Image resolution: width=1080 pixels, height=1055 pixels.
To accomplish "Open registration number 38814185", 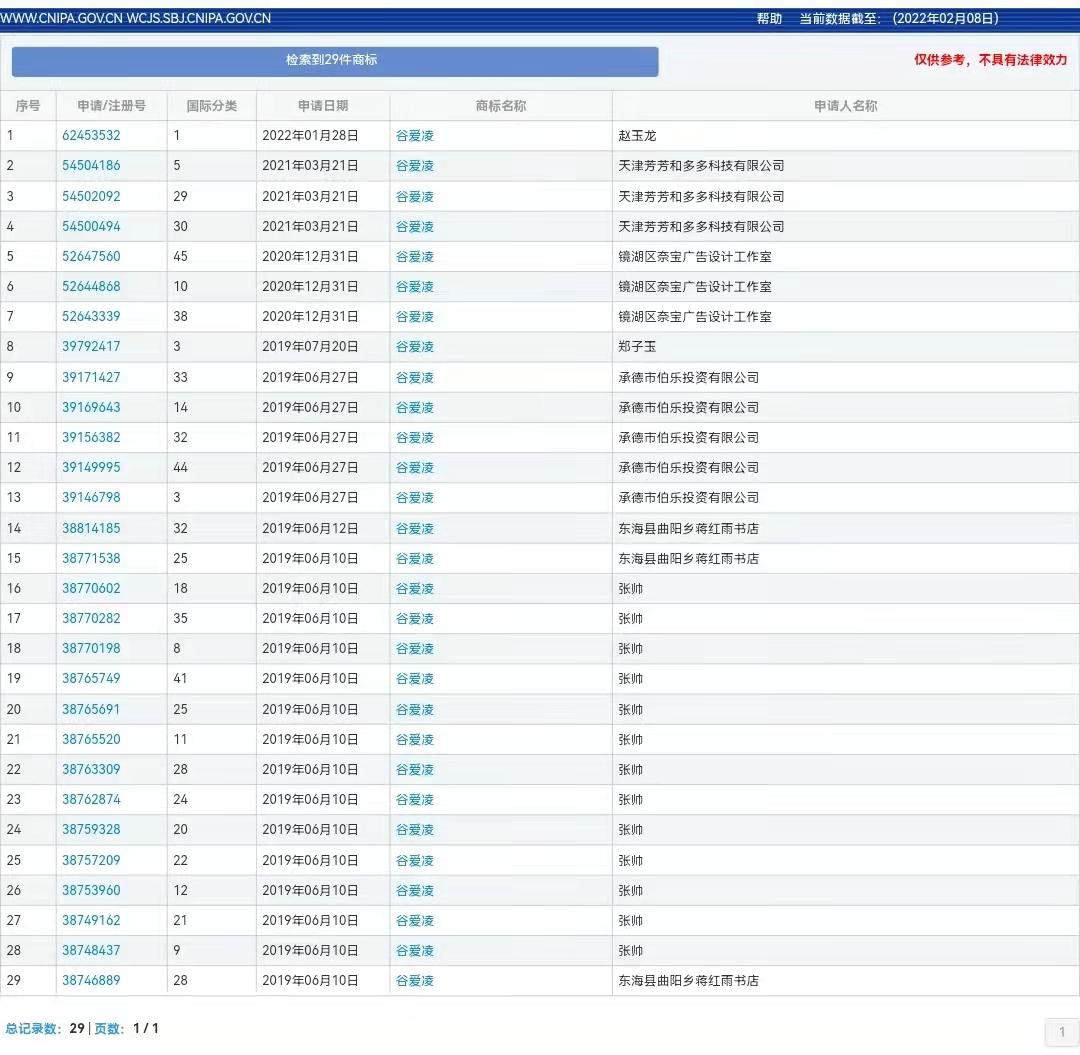I will [91, 528].
